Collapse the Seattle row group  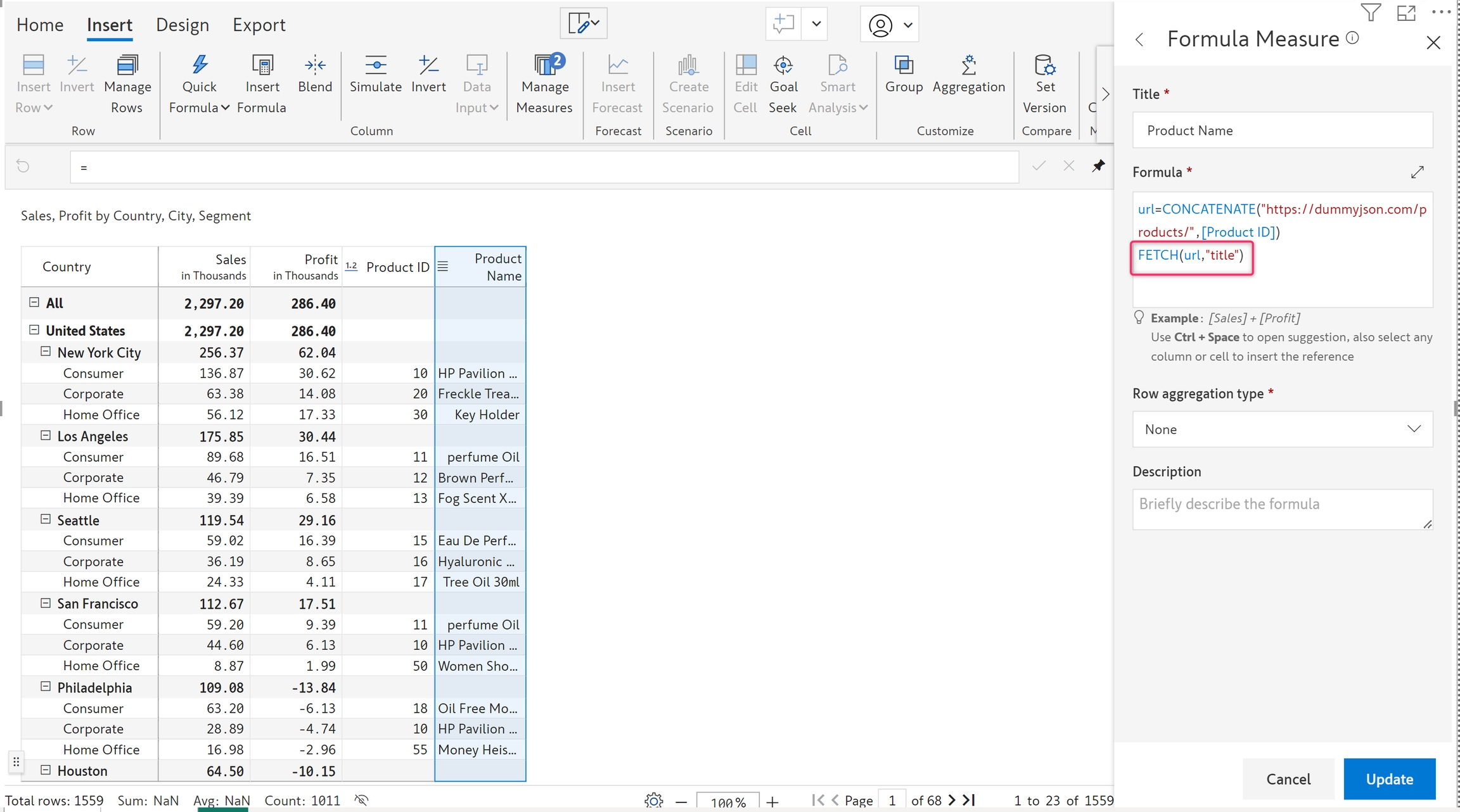click(x=46, y=519)
